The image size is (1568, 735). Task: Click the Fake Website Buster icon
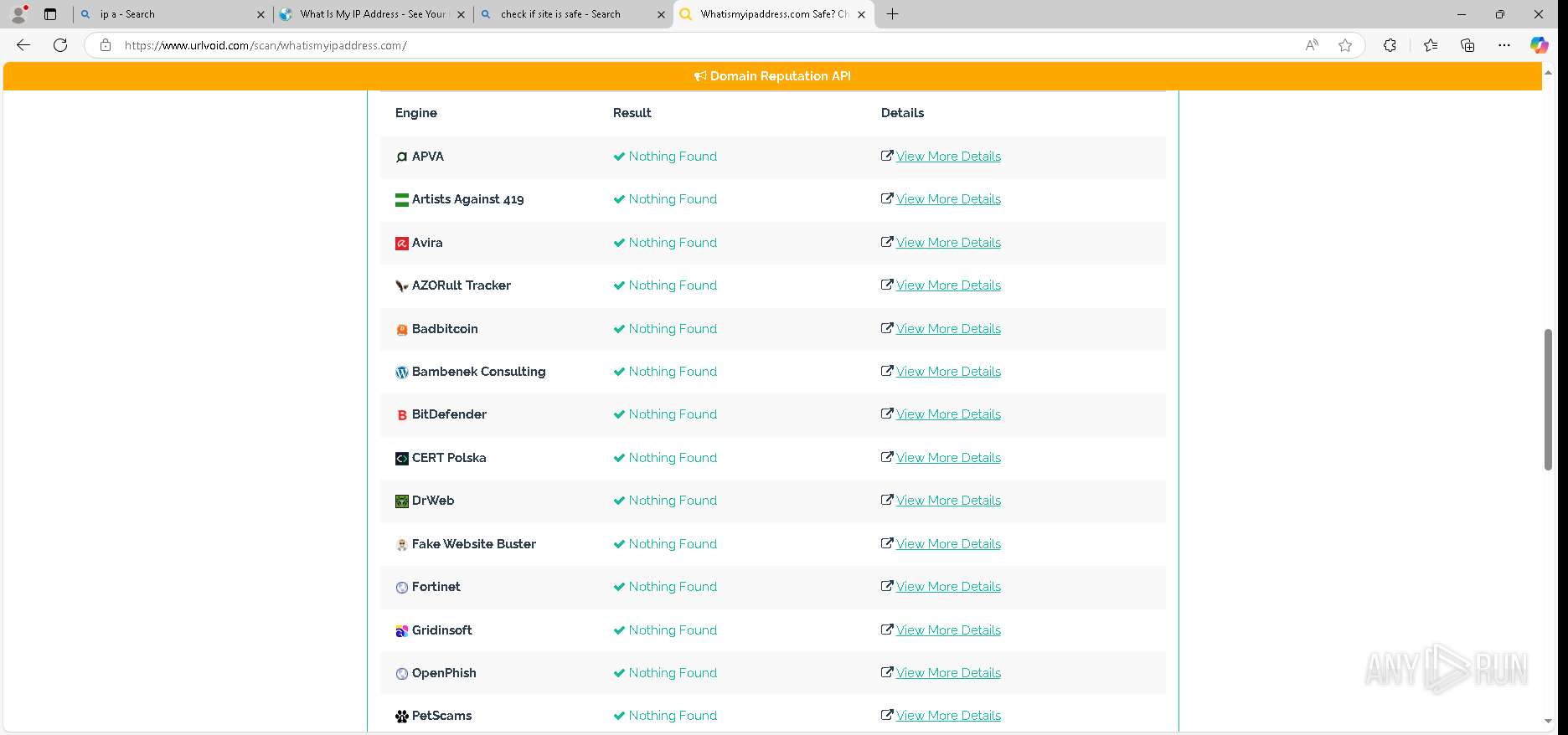(x=402, y=545)
